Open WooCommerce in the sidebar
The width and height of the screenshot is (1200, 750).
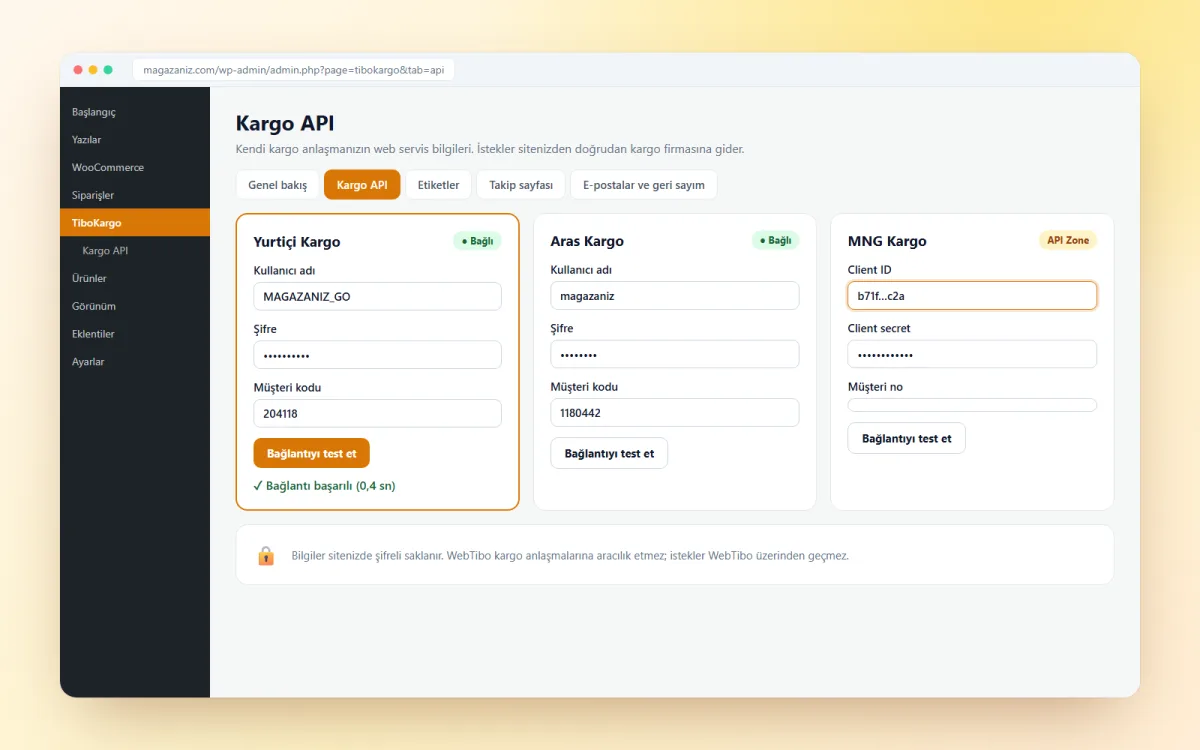135,167
